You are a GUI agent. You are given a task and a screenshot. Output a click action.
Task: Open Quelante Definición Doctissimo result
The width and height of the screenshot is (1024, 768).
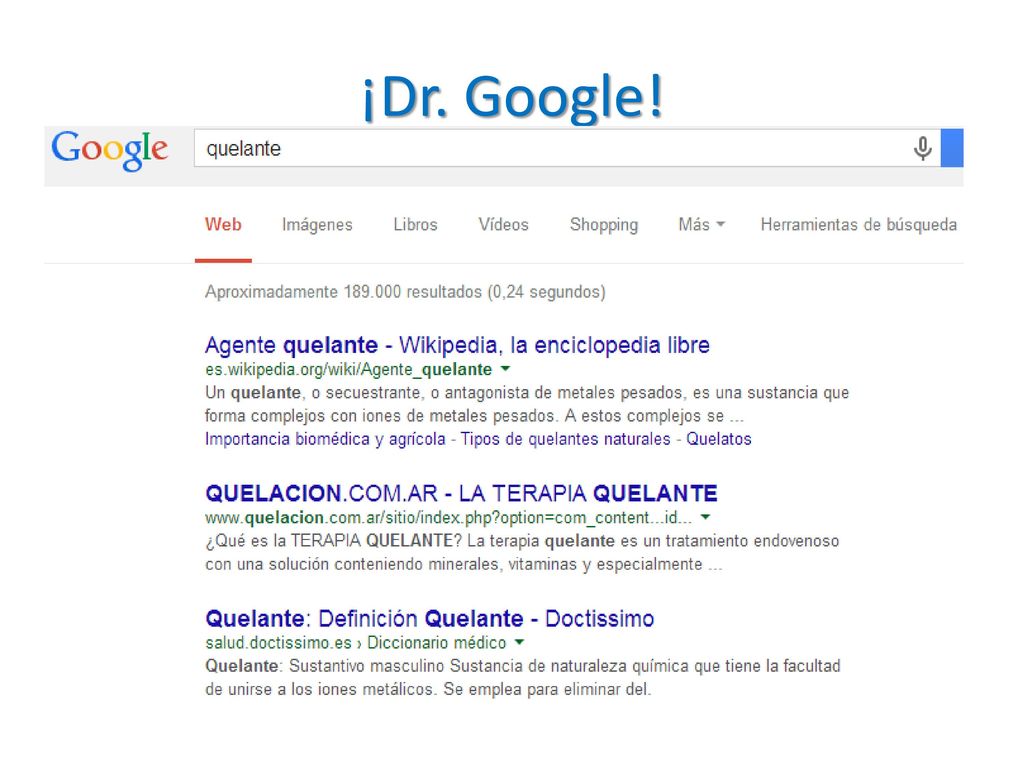[x=430, y=618]
